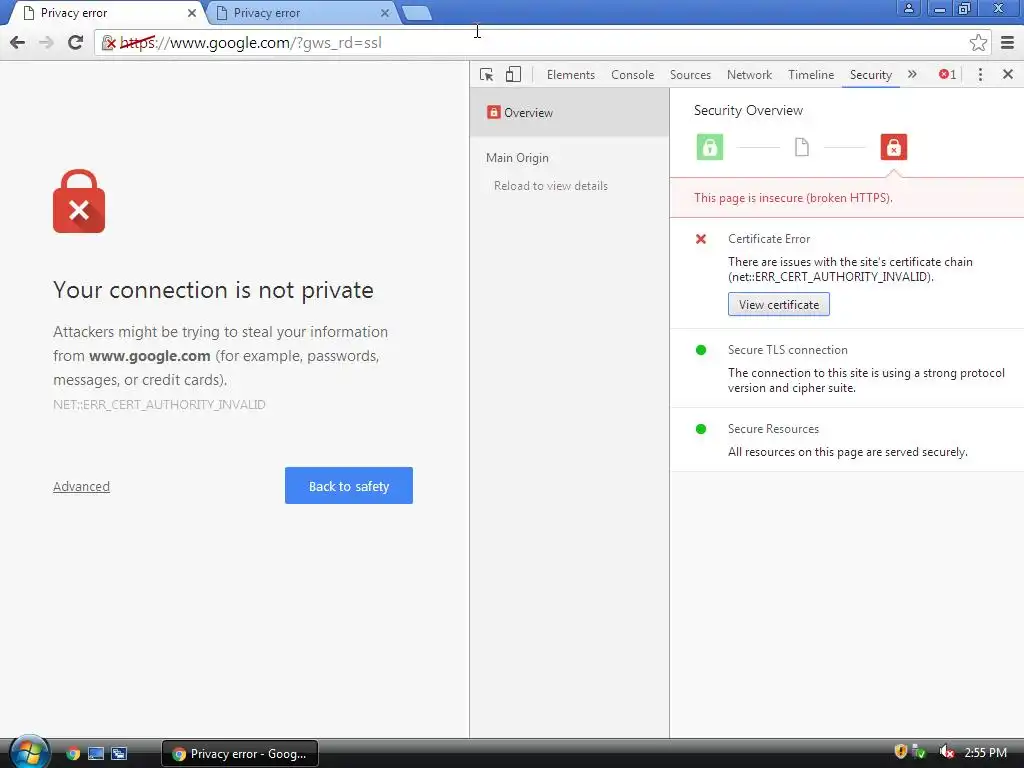The image size is (1024, 768).
Task: Close the first Privacy error tab
Action: pyautogui.click(x=192, y=13)
